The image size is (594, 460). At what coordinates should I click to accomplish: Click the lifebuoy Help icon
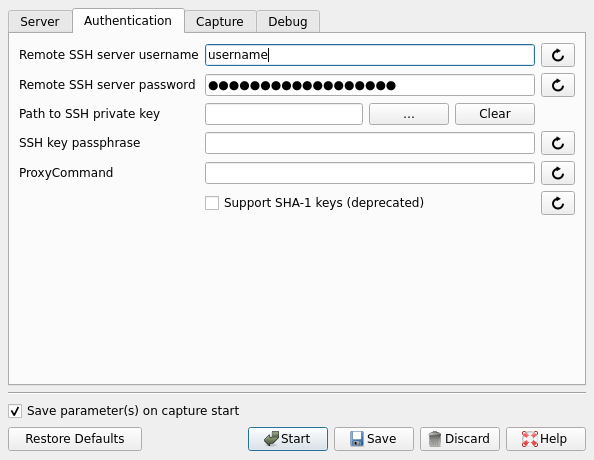tap(530, 439)
